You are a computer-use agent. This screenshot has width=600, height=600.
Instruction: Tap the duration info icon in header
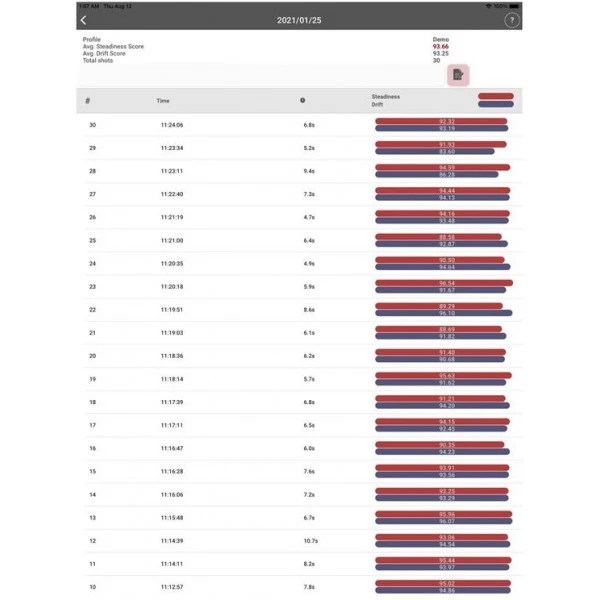pos(303,101)
